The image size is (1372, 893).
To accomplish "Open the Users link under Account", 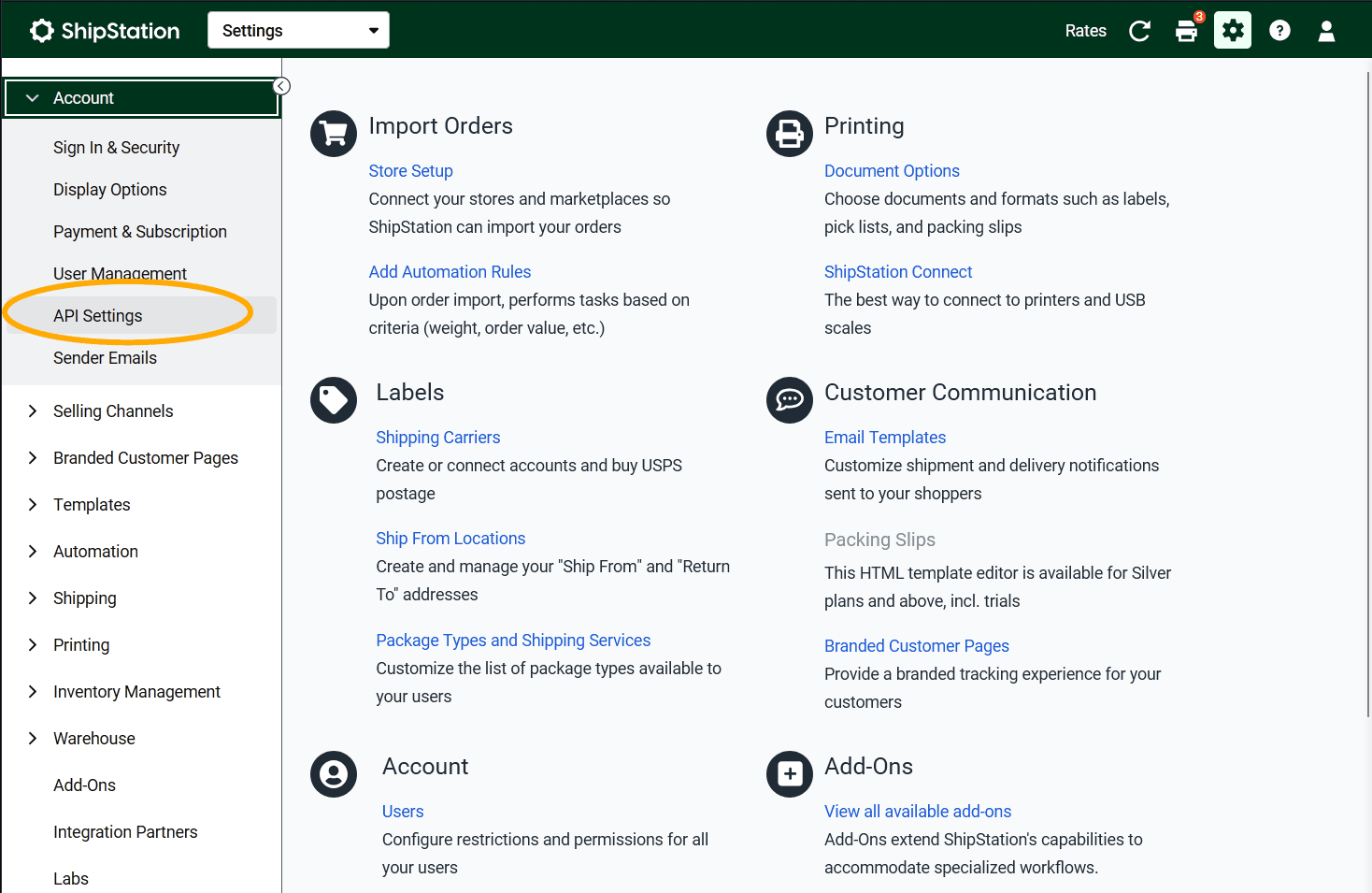I will click(403, 812).
